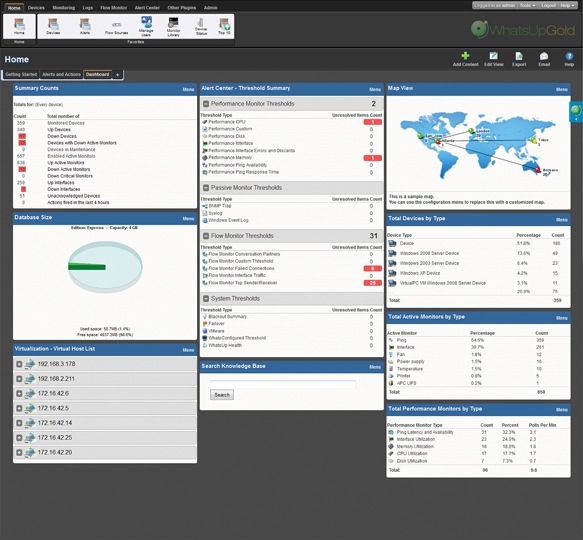The image size is (583, 540).
Task: Click the Device Status favorite icon
Action: [x=201, y=22]
